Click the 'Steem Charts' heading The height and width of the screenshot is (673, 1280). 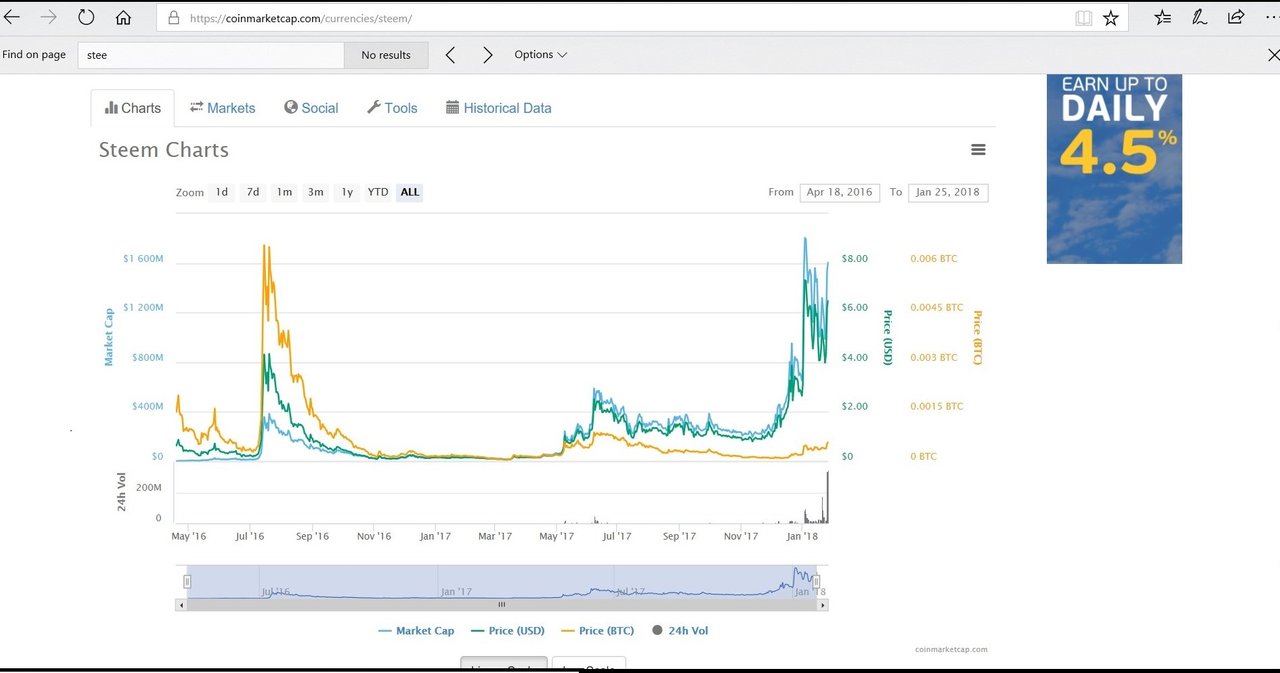click(x=164, y=150)
